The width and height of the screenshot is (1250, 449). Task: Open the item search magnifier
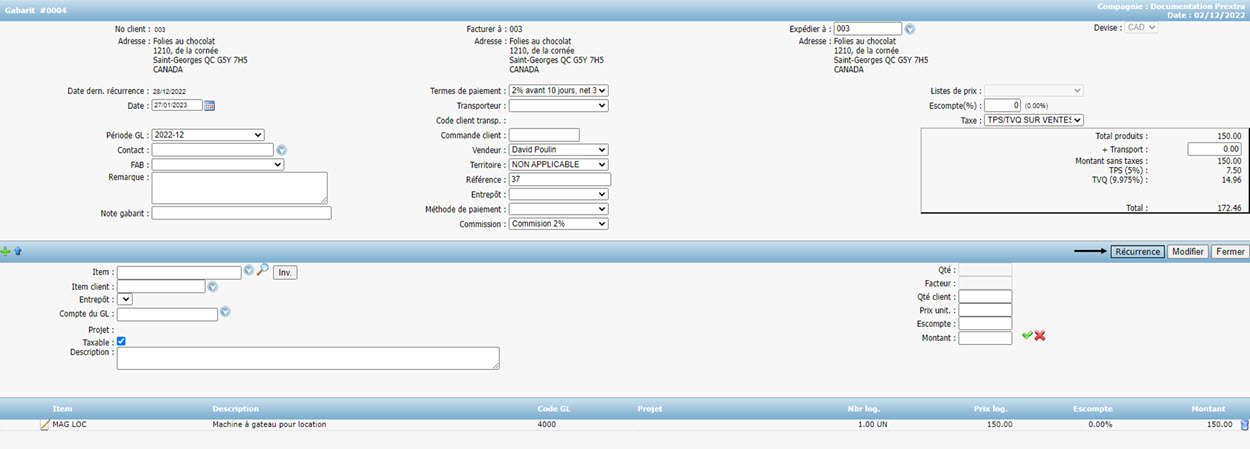click(x=262, y=271)
